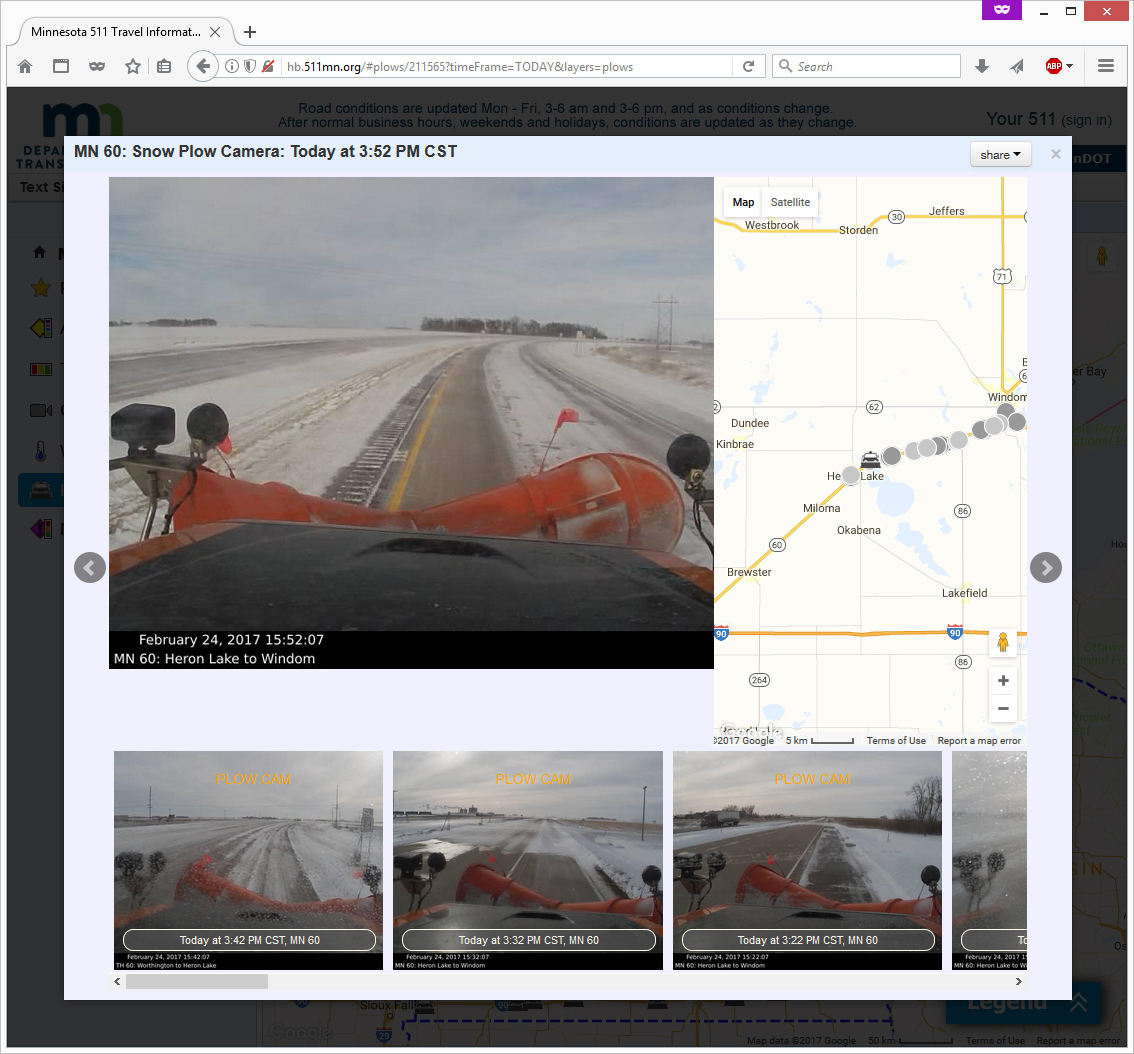Click the browser Search box
The width and height of the screenshot is (1134, 1054).
coord(866,67)
